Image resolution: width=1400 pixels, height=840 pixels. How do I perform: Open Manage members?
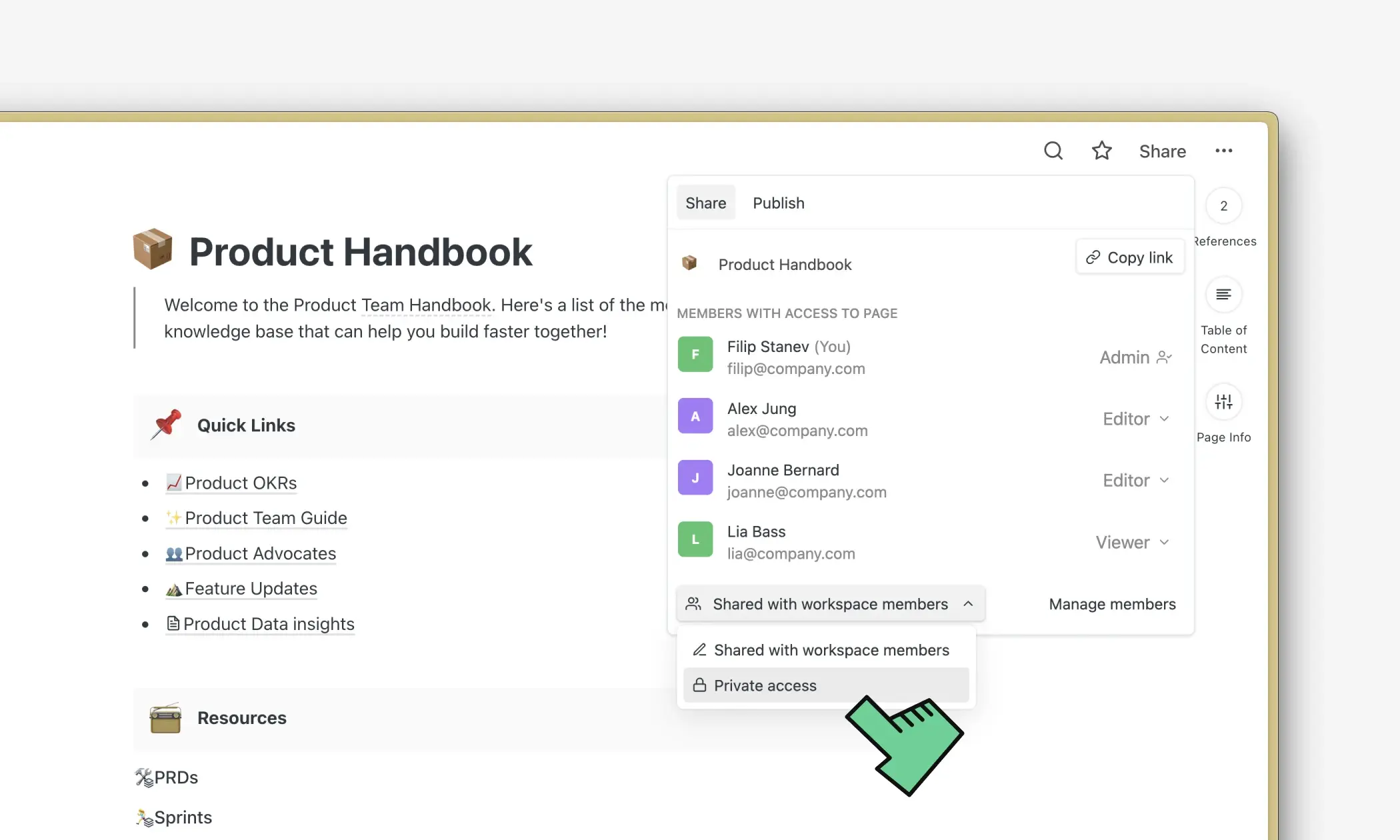click(1111, 604)
